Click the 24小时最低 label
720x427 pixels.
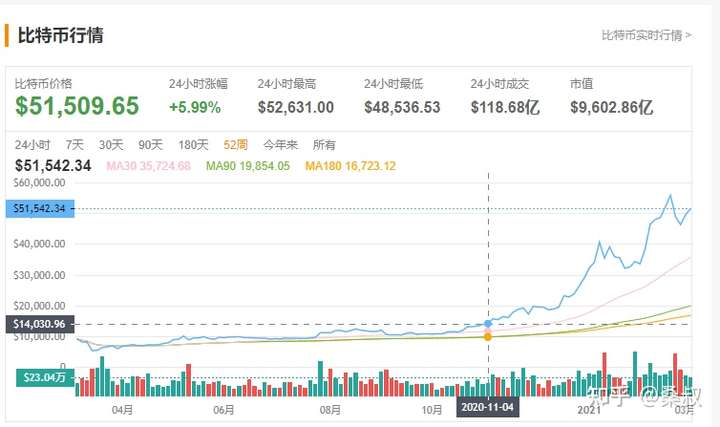click(394, 84)
